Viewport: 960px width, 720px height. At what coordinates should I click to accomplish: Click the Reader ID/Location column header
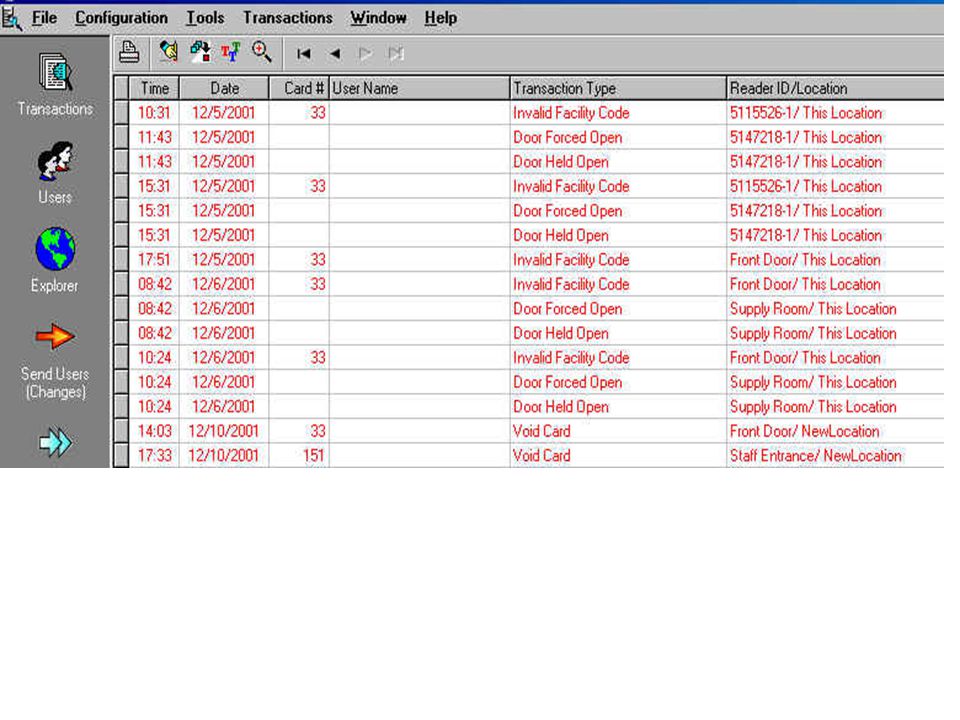(836, 88)
